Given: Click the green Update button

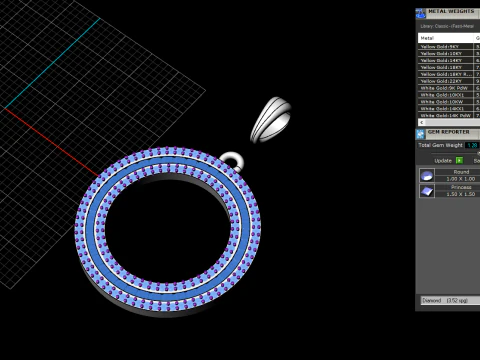Looking at the screenshot, I should (x=459, y=161).
